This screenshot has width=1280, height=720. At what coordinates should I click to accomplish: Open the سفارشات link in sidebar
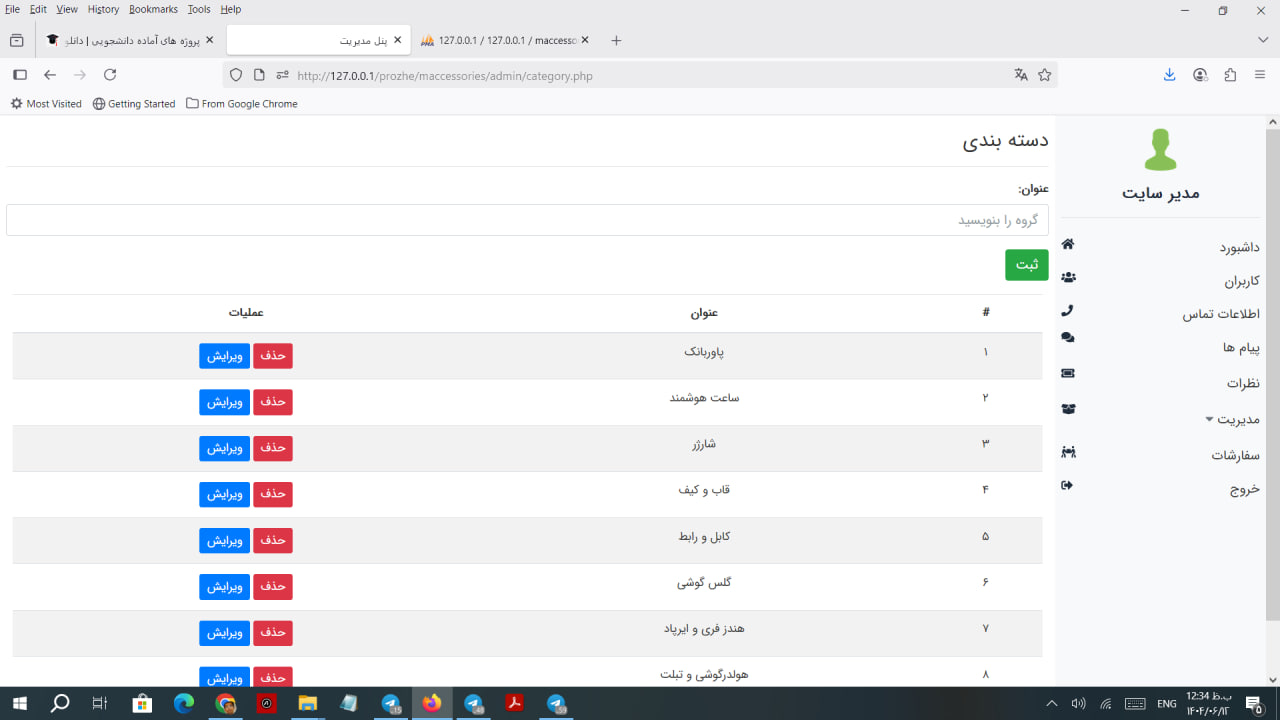[1235, 455]
